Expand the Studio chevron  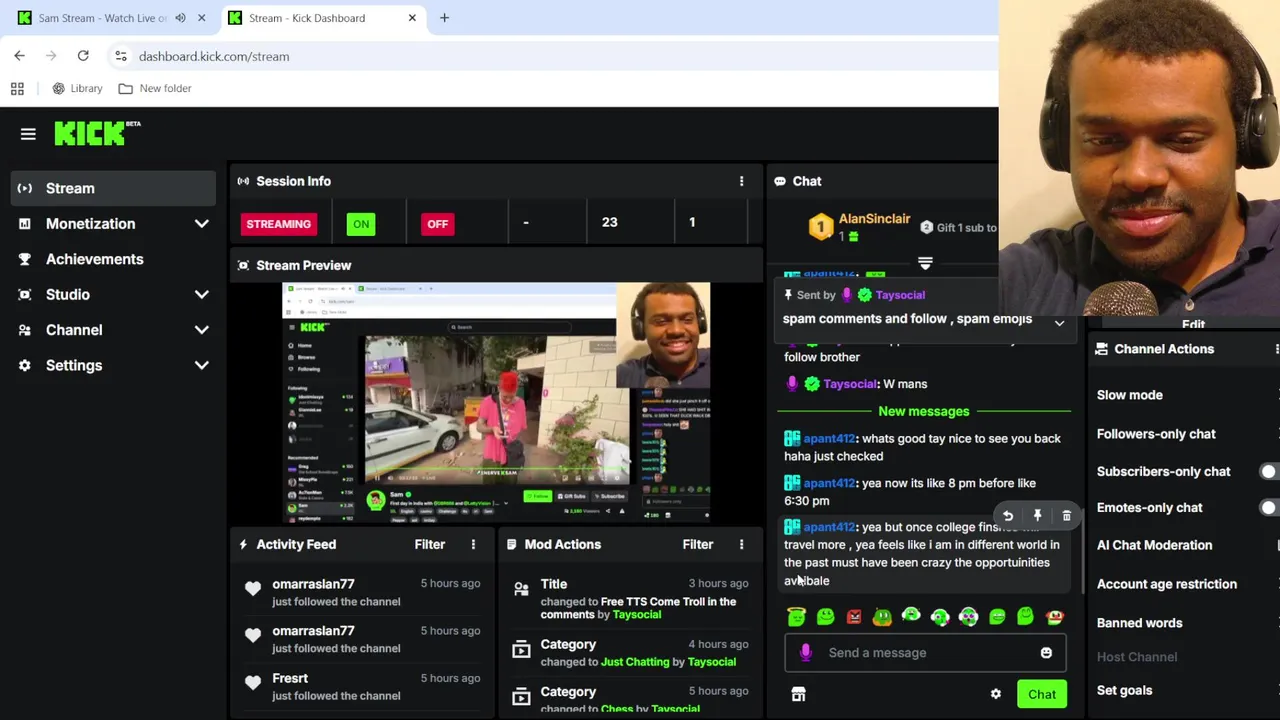tap(201, 295)
